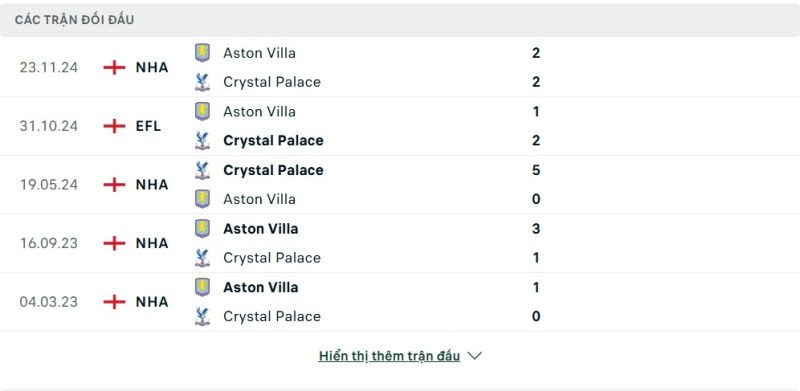Click England flag icon beside EFL
The height and width of the screenshot is (391, 800).
(114, 126)
